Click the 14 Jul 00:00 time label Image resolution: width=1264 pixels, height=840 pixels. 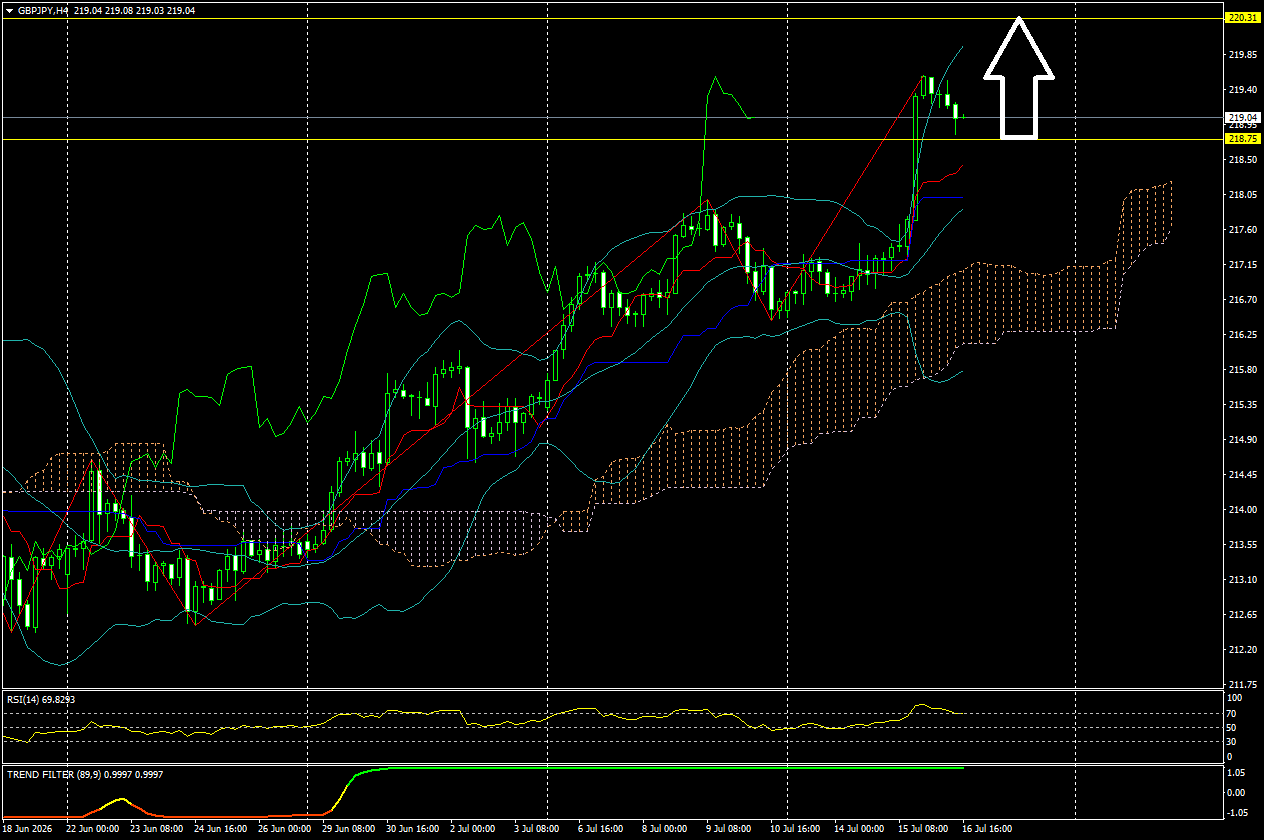coord(859,829)
